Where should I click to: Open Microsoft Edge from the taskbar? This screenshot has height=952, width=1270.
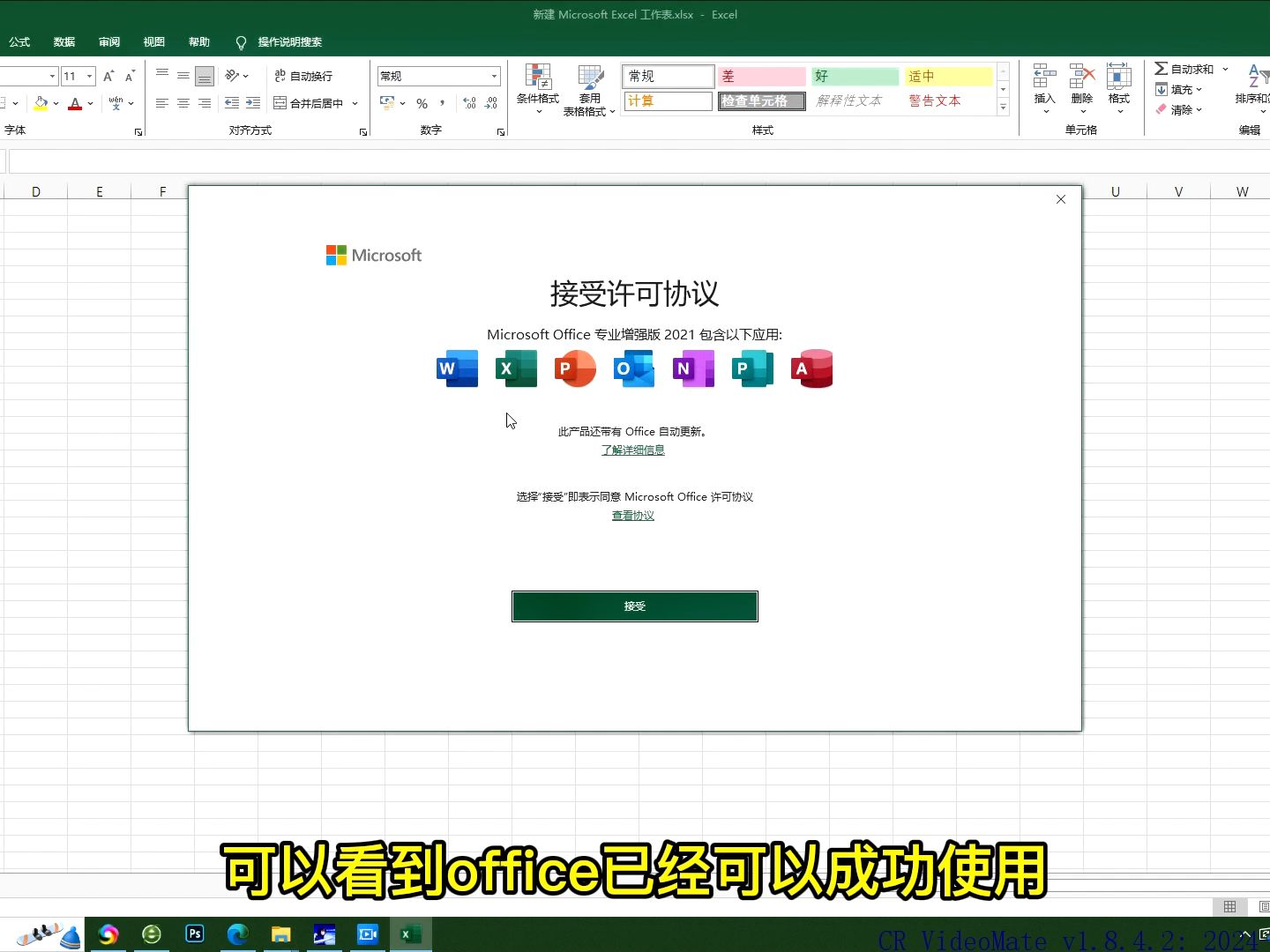(x=237, y=933)
